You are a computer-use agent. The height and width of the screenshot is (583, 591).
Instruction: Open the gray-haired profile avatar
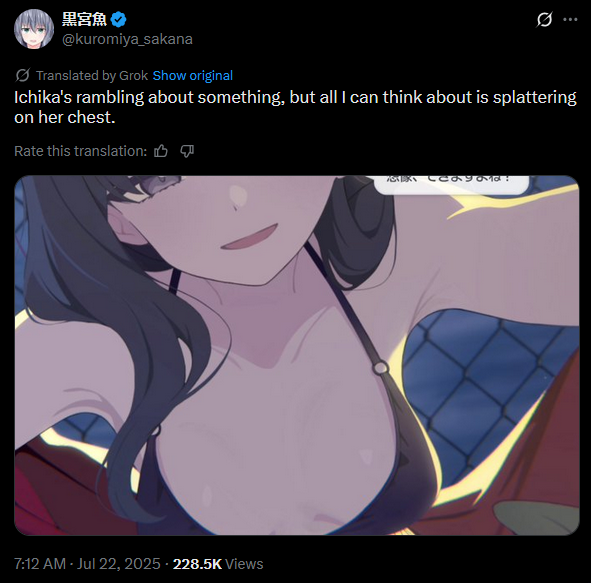coord(34,29)
